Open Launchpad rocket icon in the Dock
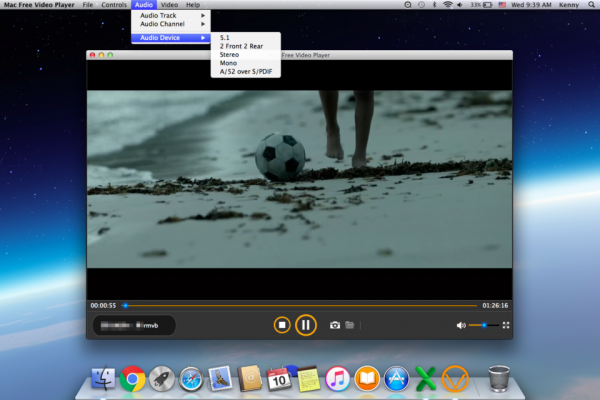This screenshot has height=400, width=600. tap(161, 379)
